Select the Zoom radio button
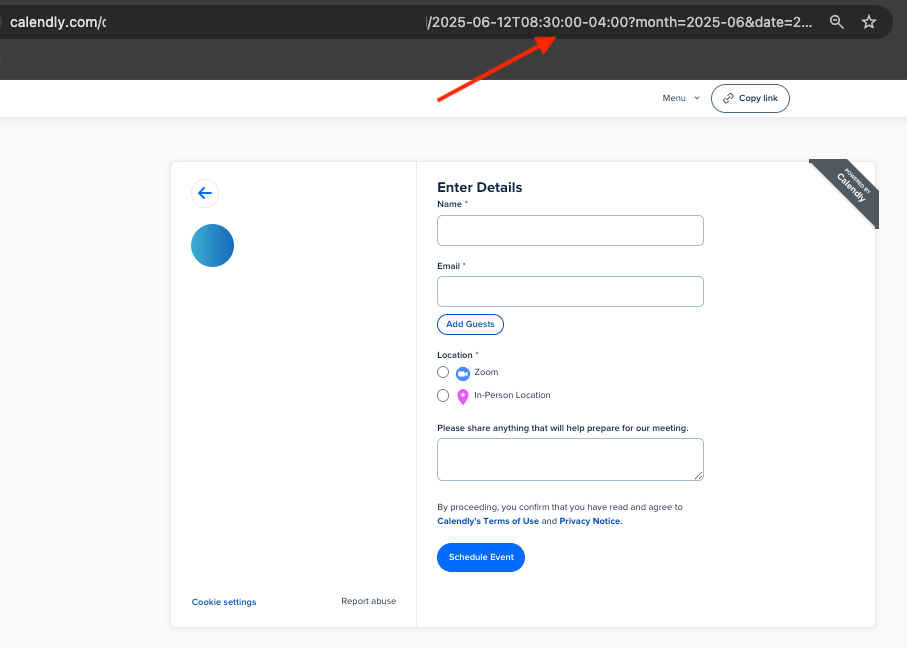The image size is (907, 648). click(443, 372)
